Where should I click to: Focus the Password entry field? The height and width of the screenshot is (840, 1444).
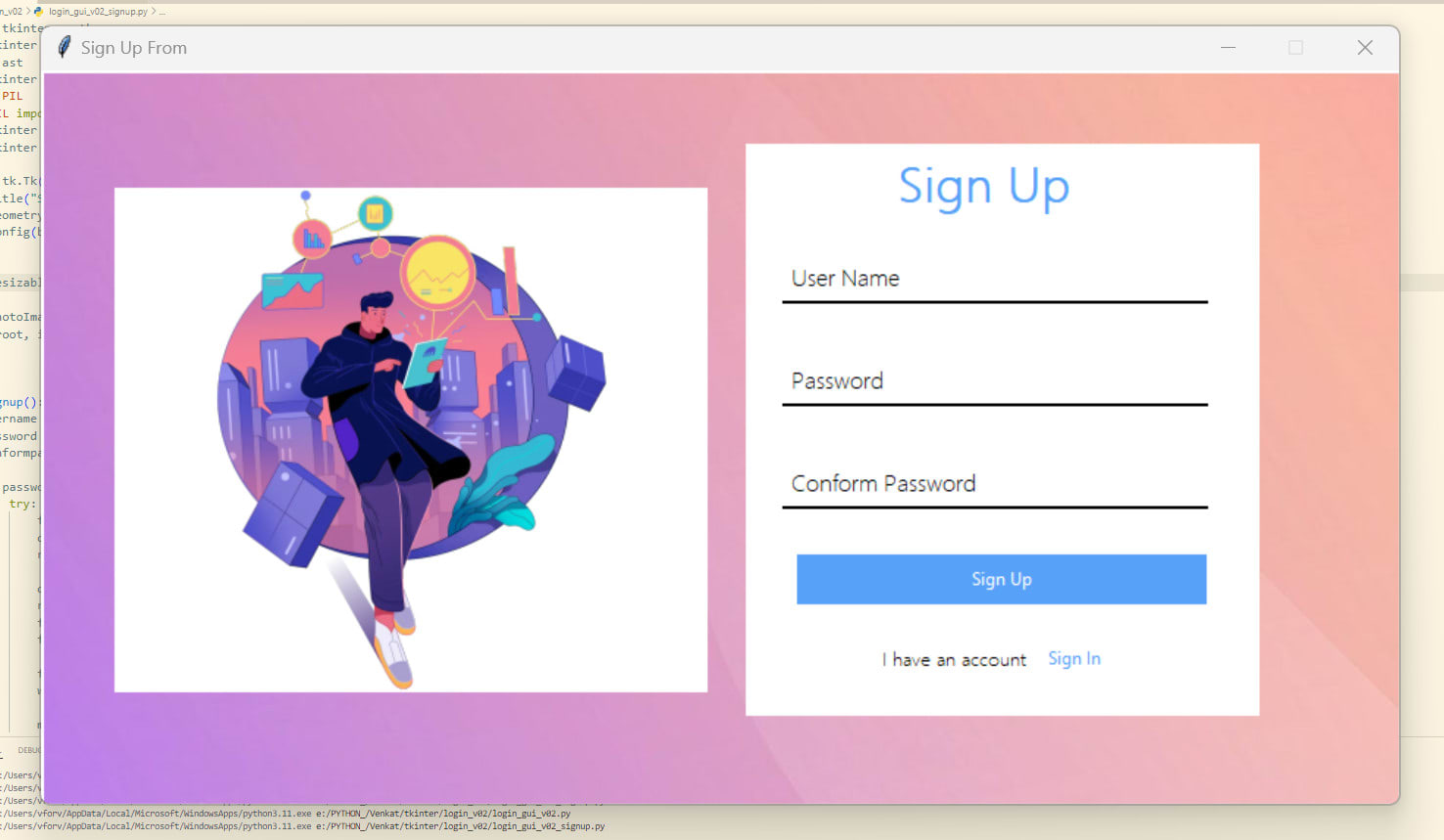coord(995,381)
